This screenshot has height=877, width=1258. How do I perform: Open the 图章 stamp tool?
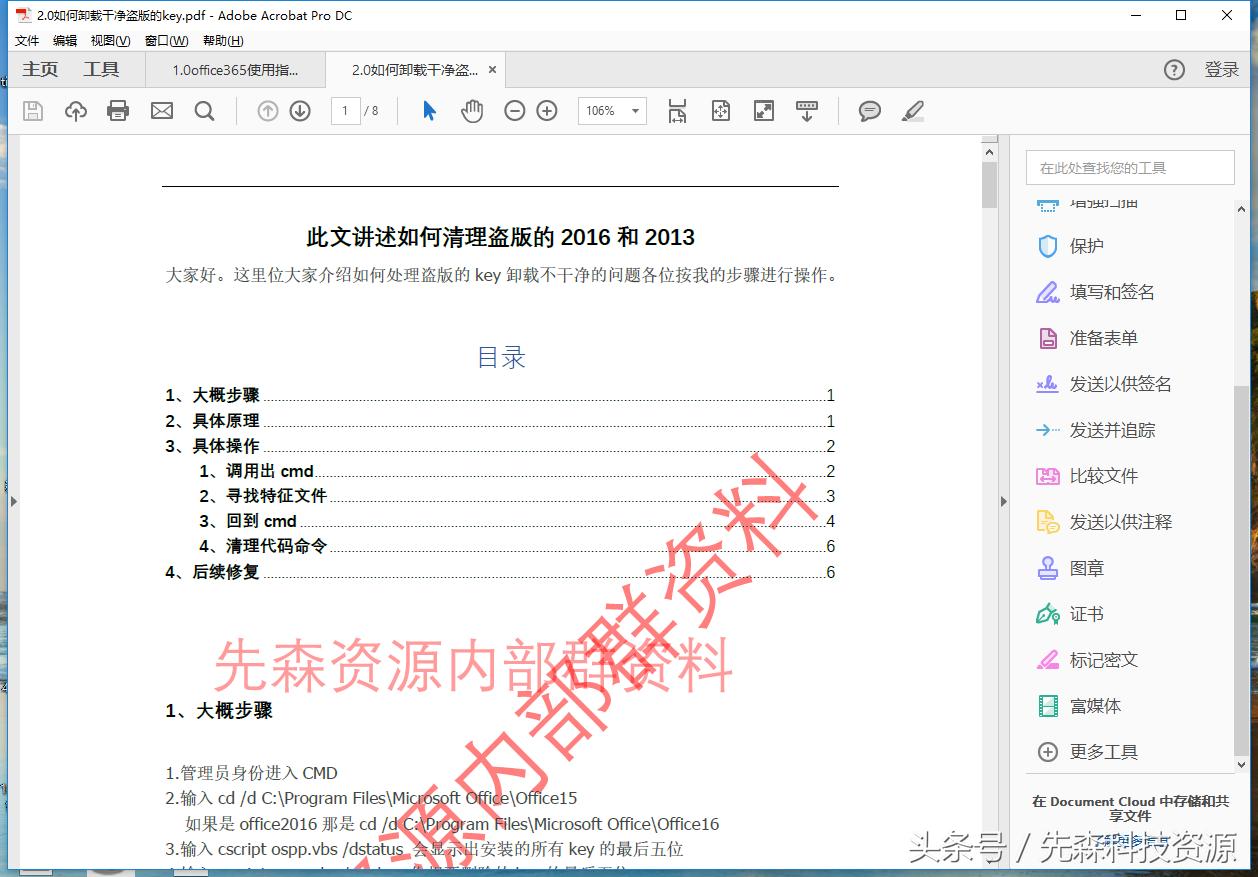coord(1085,568)
